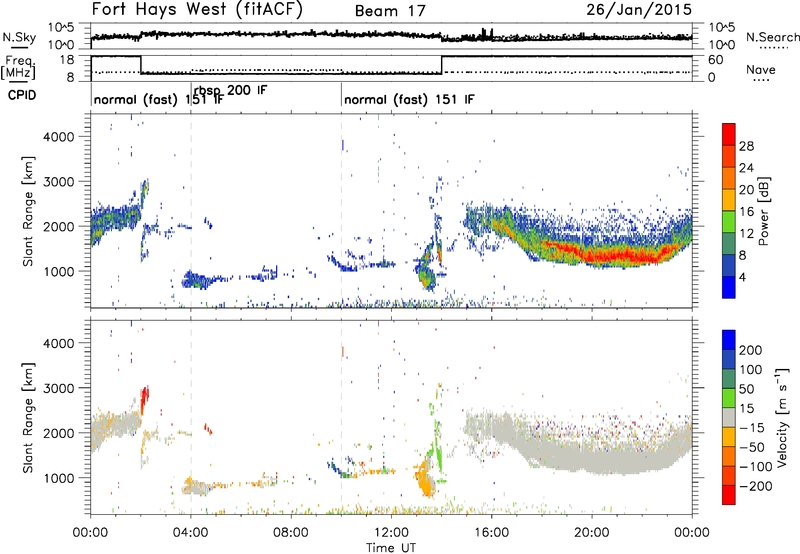Click the Velocity tick label '-15'
The height and width of the screenshot is (554, 800).
(752, 428)
